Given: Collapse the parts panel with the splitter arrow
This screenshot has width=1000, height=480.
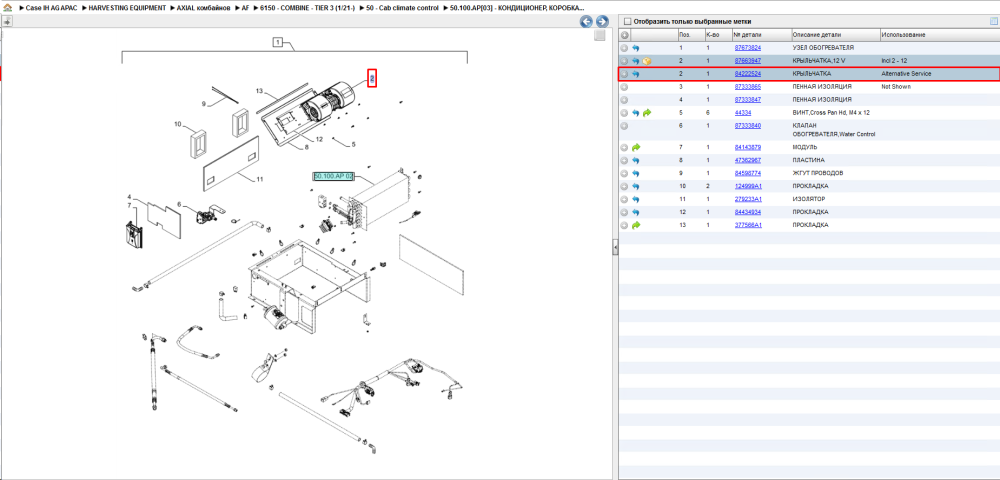Looking at the screenshot, I should click(615, 247).
